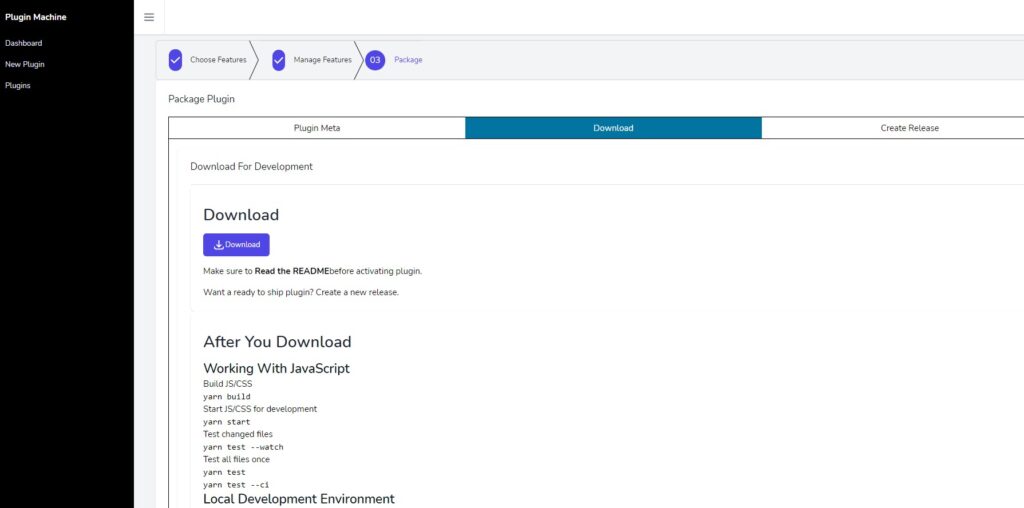Click the "Build JS/CSS" line

coord(228,384)
